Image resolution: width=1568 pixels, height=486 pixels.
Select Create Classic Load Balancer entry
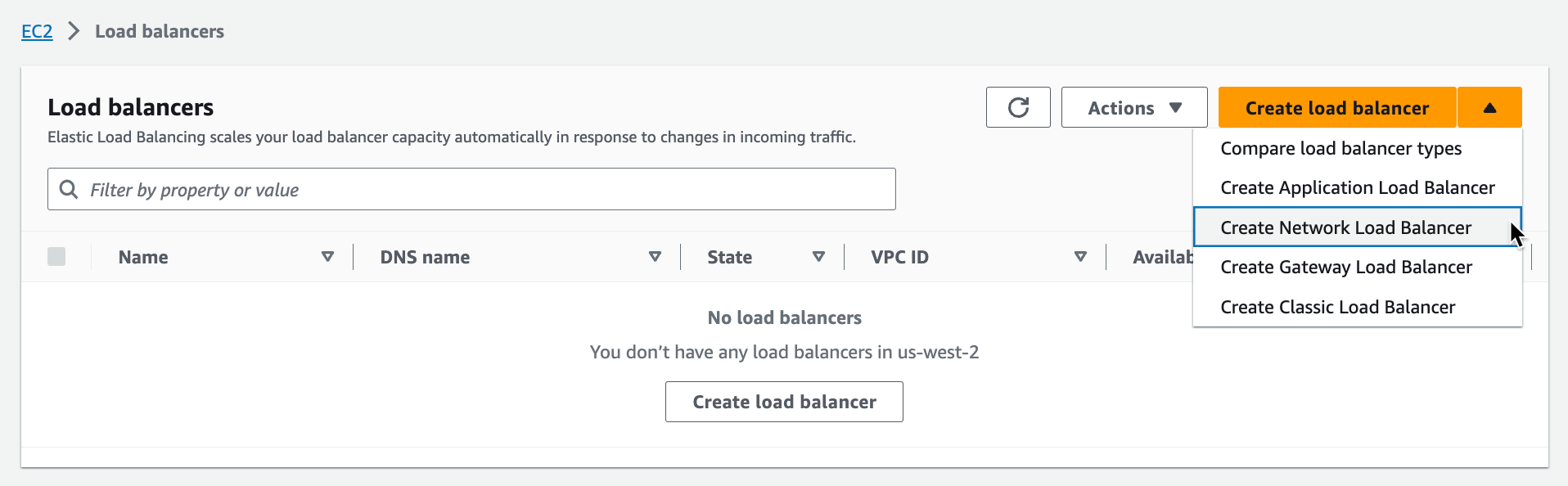point(1337,307)
